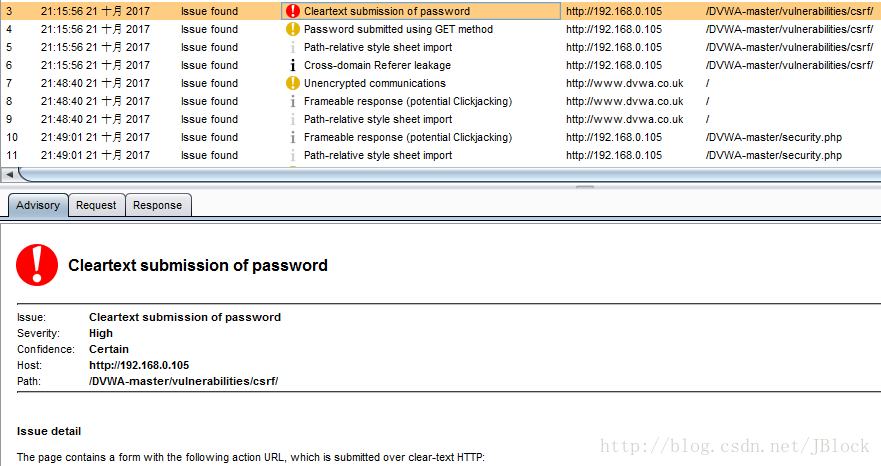Click the horizontal scrollbar track under issue list

tap(449, 175)
